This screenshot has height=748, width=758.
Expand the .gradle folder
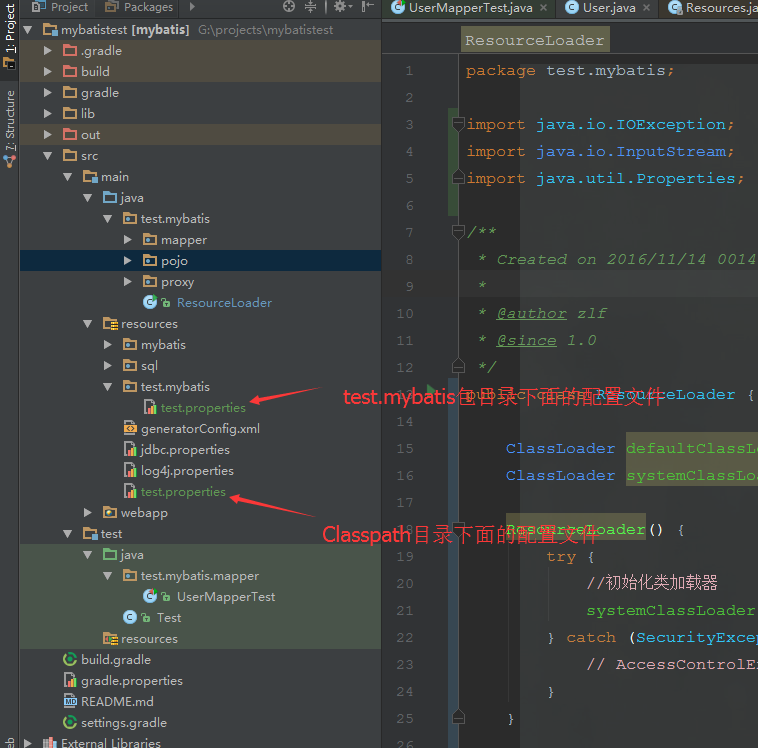[x=47, y=51]
